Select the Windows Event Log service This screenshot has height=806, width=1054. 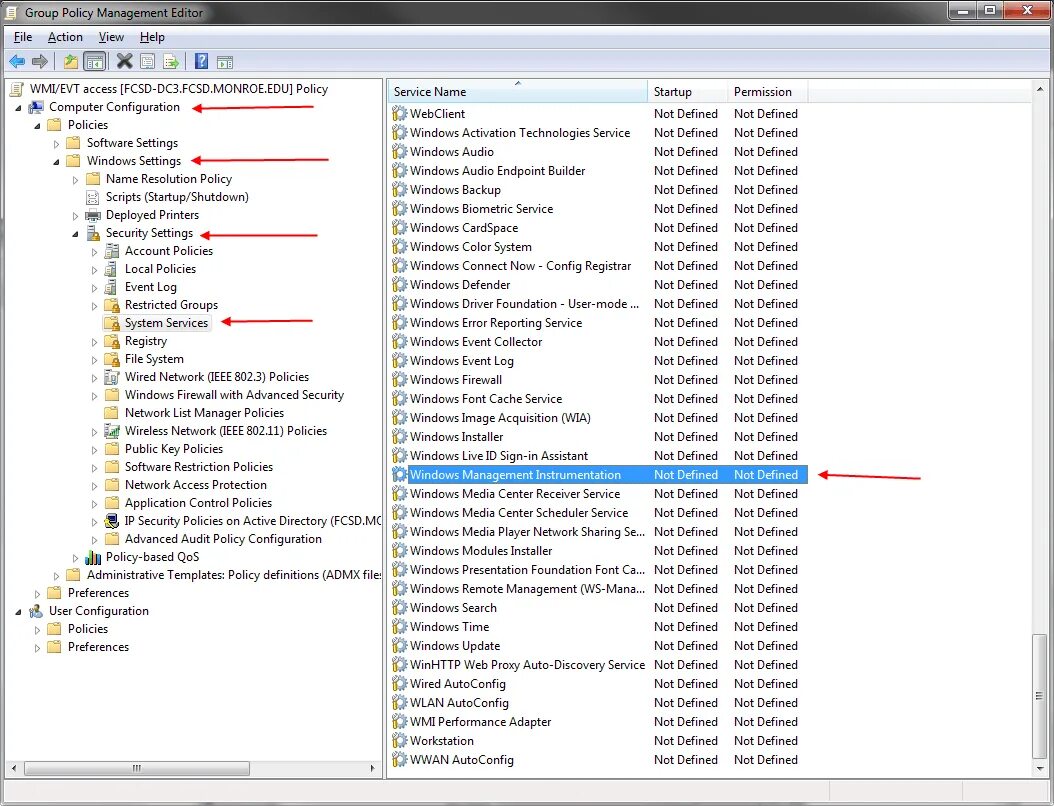[598, 361]
